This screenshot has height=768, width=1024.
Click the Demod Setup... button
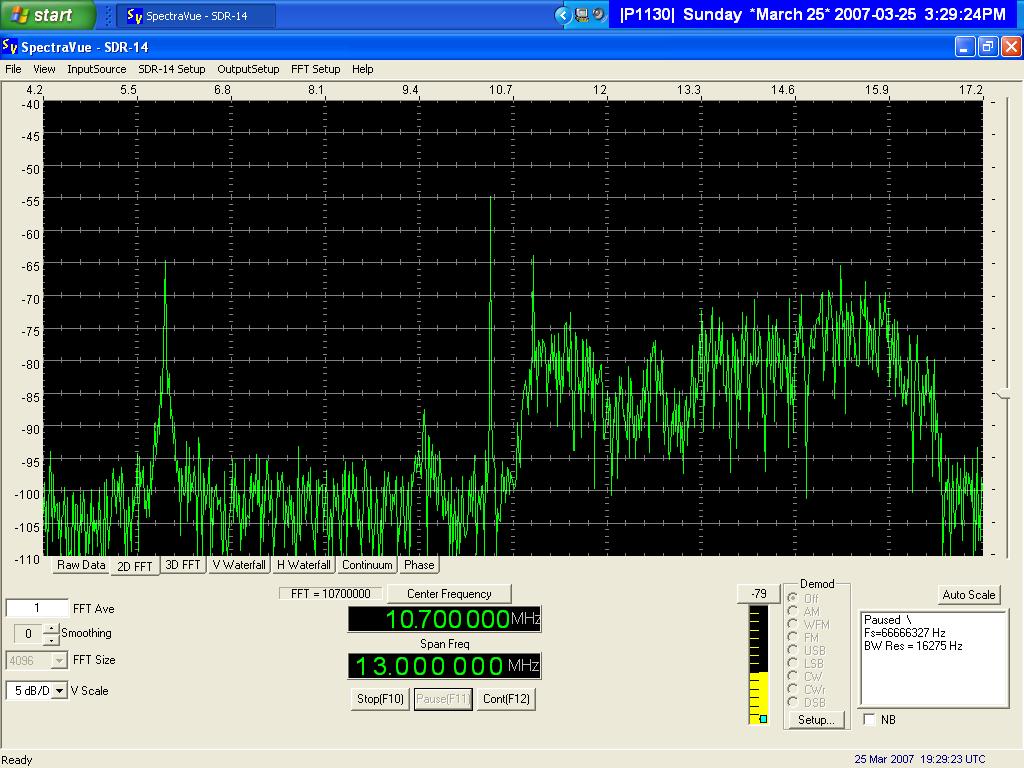816,720
